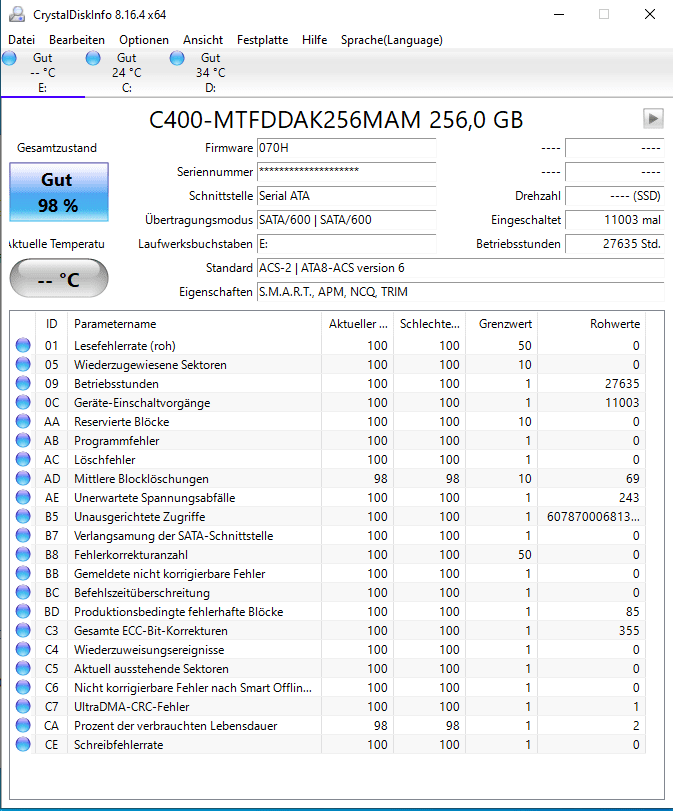Click the Drehzahl (SSD) field

pos(615,196)
